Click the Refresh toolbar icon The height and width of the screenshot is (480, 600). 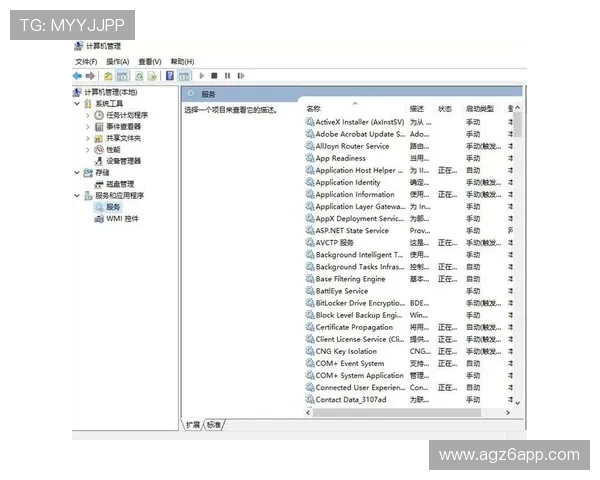[x=138, y=75]
